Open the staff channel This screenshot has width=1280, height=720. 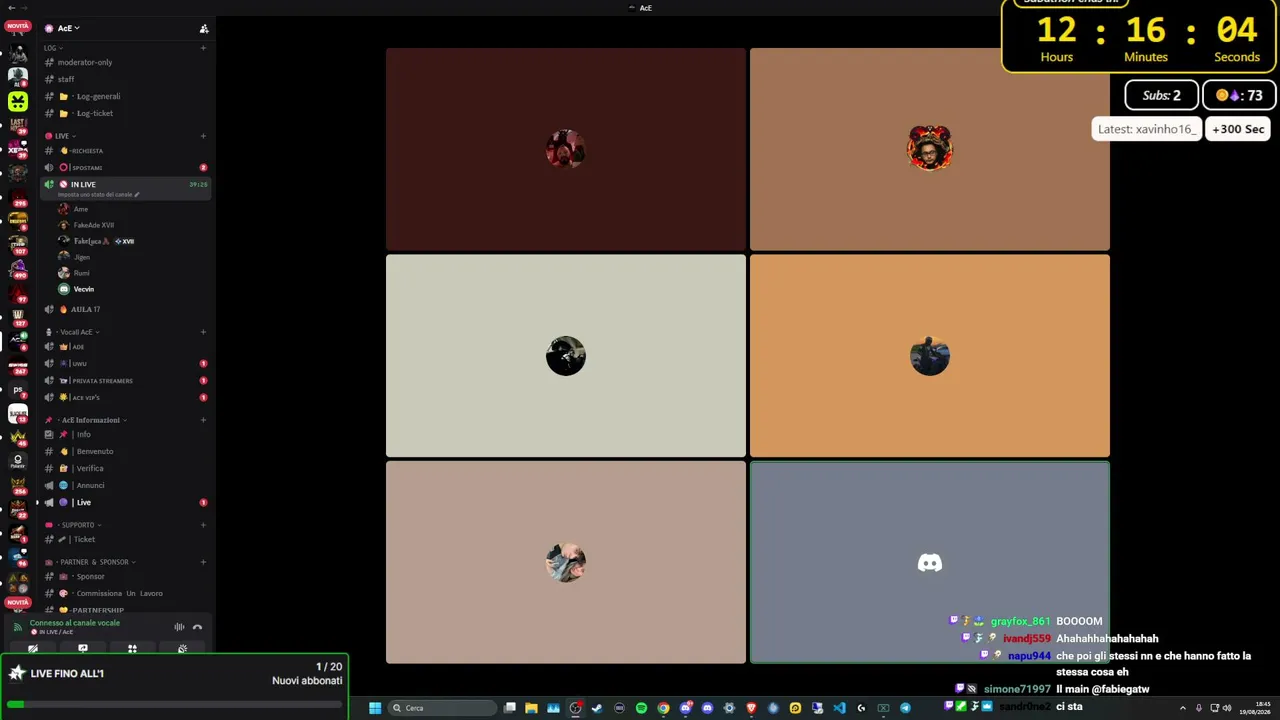point(125,79)
